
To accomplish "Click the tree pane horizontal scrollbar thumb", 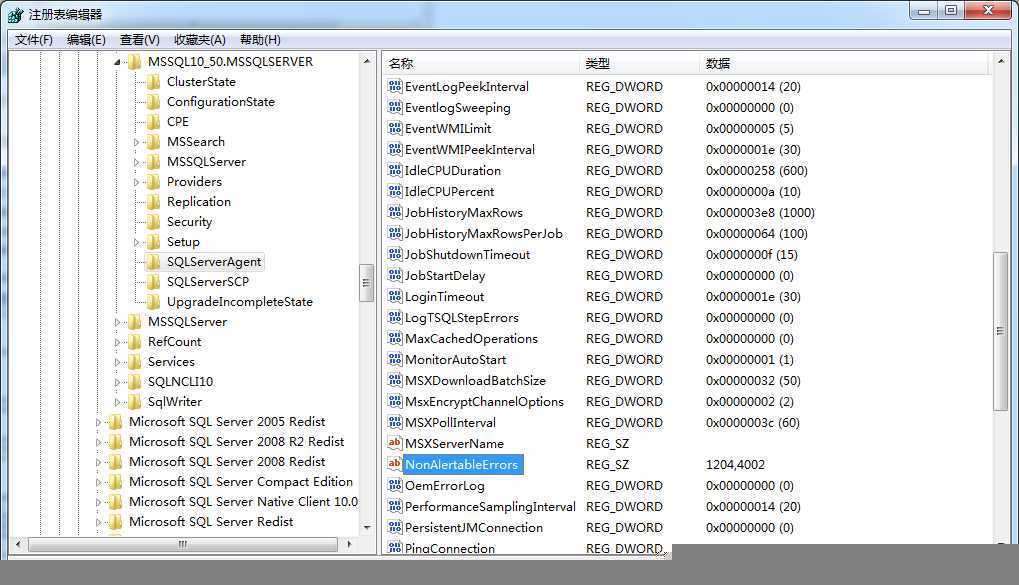I will [183, 544].
